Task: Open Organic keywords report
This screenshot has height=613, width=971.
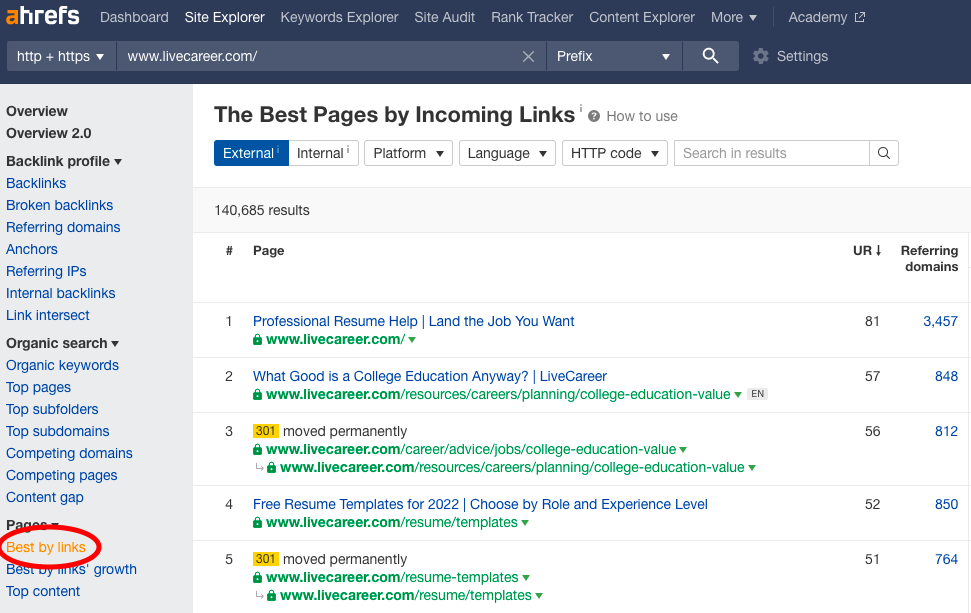Action: 63,365
